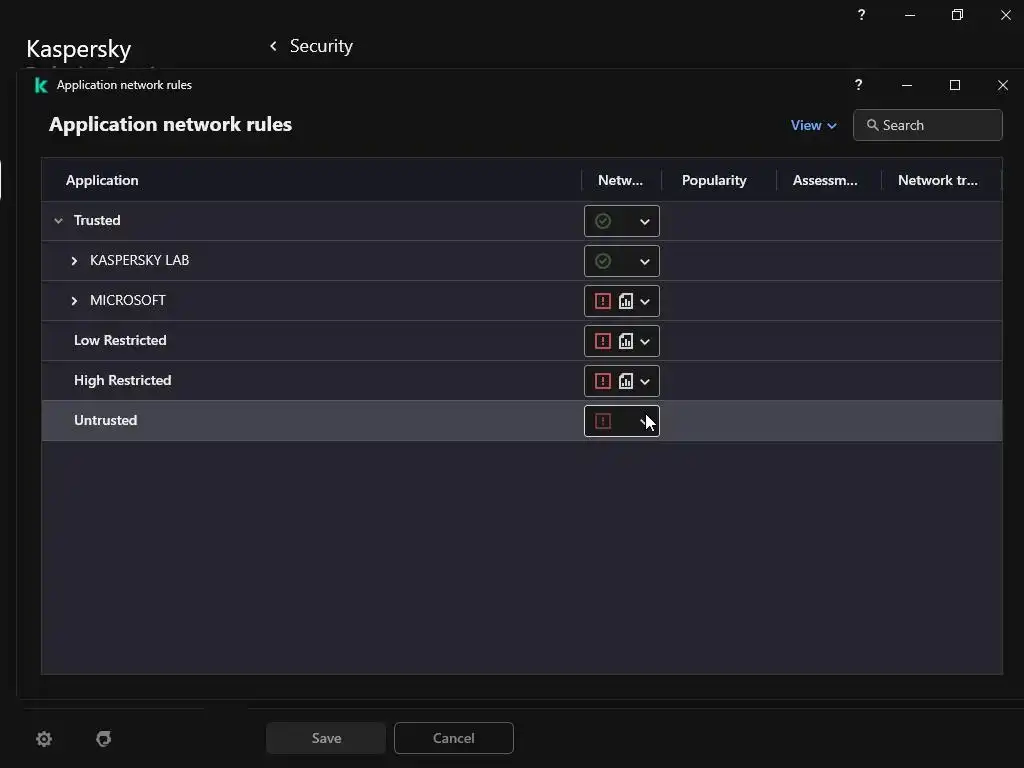Close the Application network rules window
Viewport: 1024px width, 768px height.
[1003, 85]
